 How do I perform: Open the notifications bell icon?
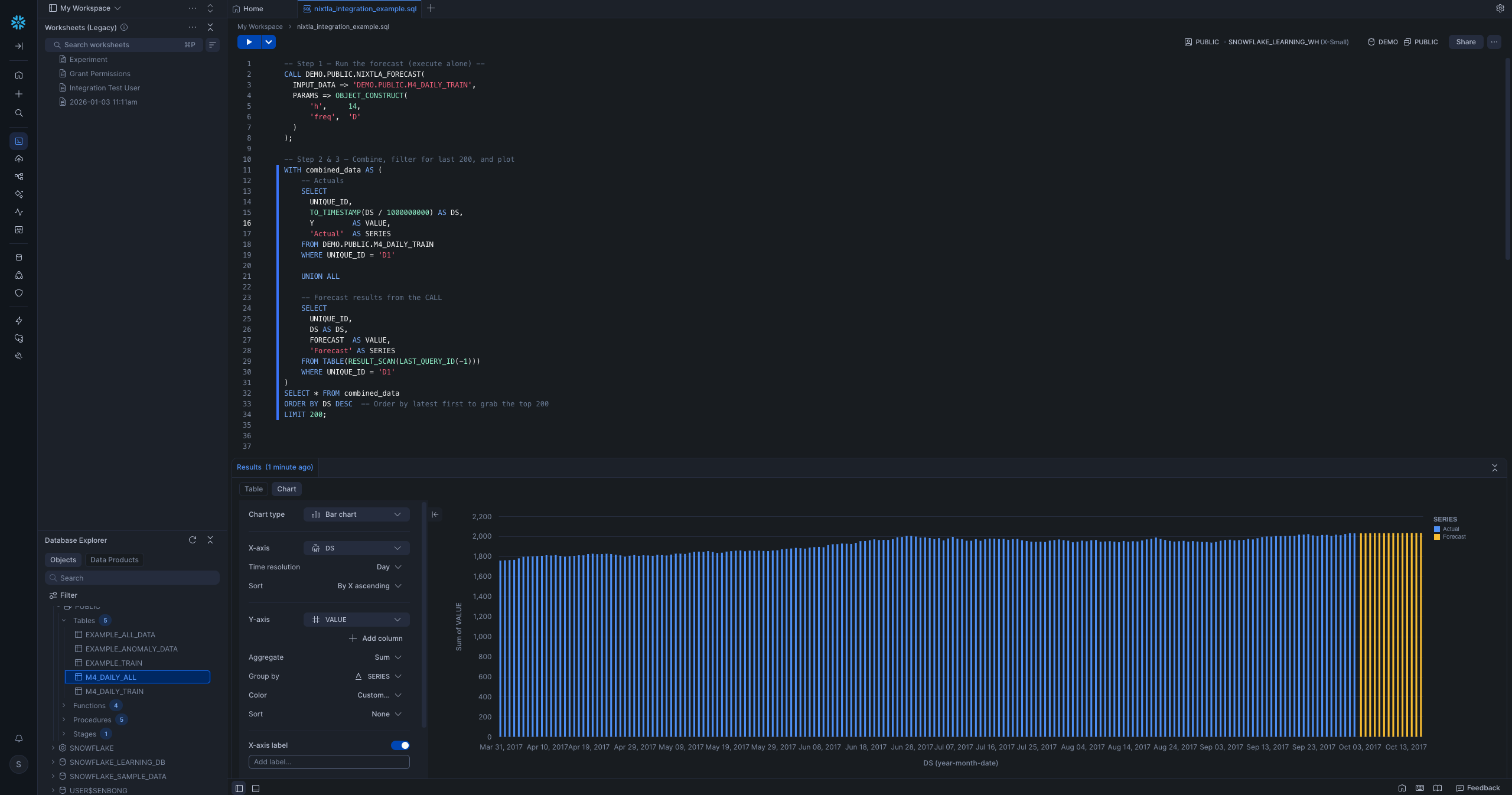19,738
